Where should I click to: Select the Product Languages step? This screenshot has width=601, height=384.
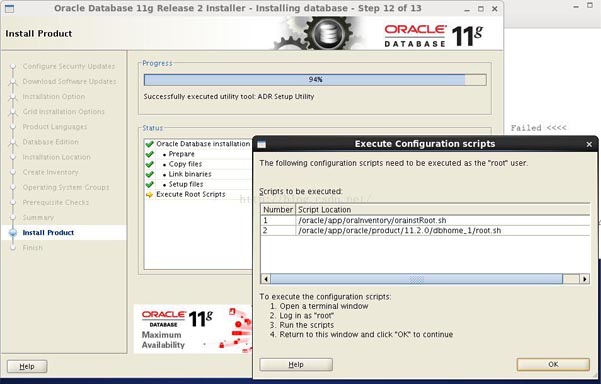[x=55, y=126]
